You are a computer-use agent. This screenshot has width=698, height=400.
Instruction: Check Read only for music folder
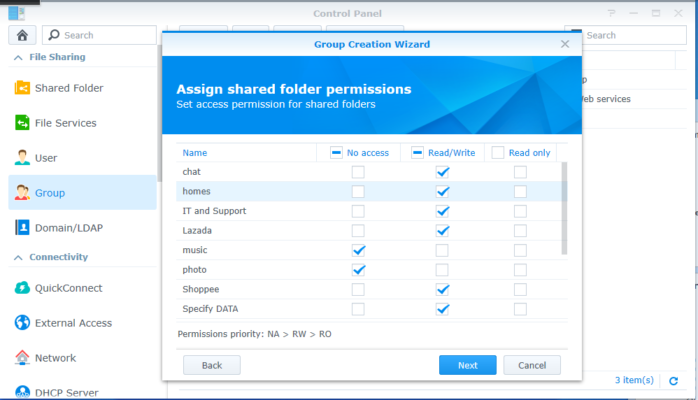[x=520, y=251]
